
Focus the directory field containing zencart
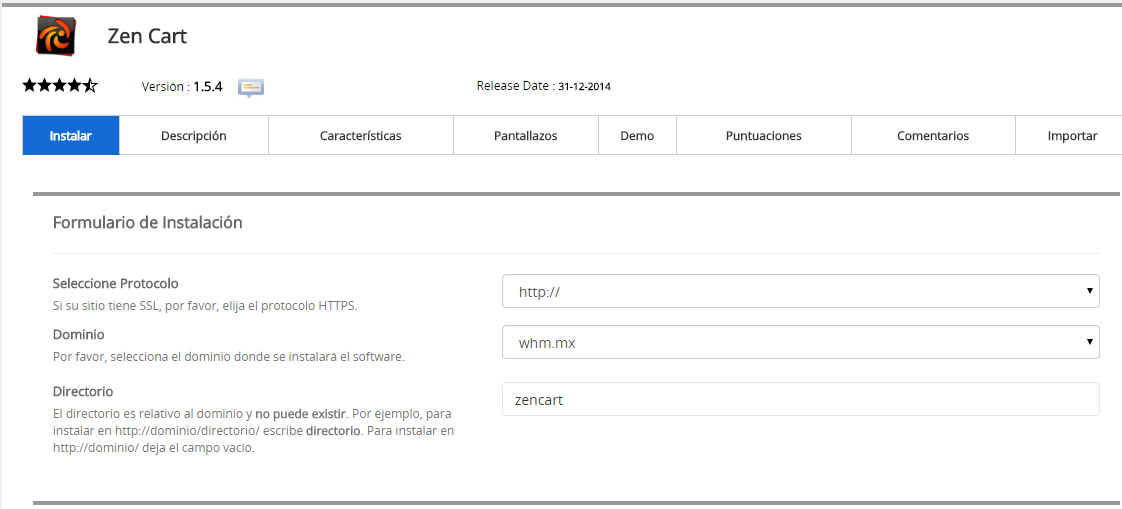pos(800,399)
